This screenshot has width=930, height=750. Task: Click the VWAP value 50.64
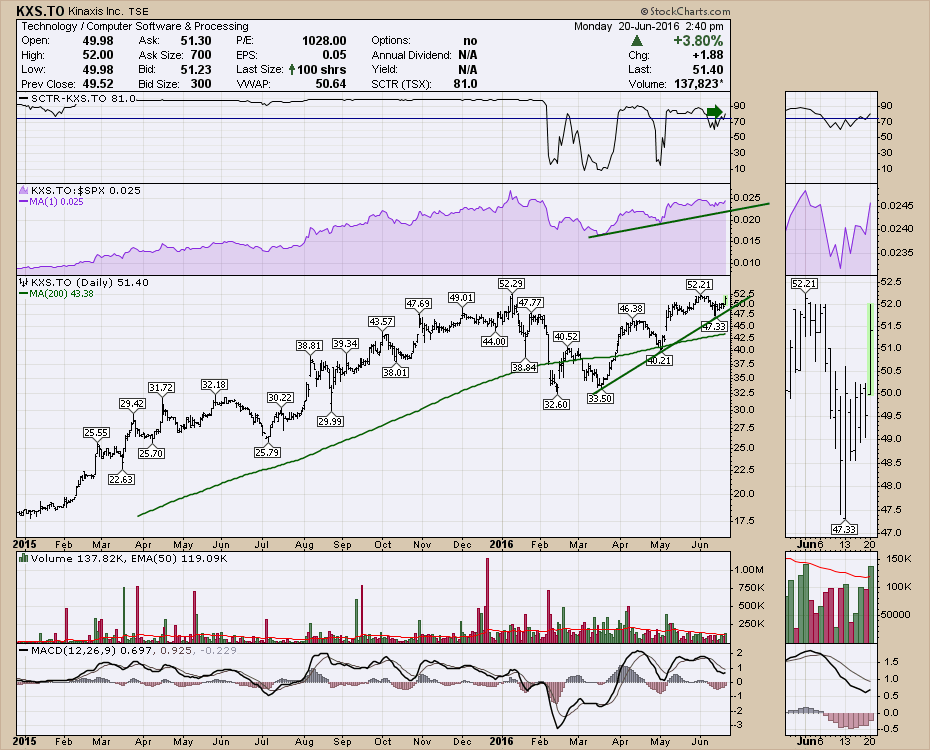331,84
